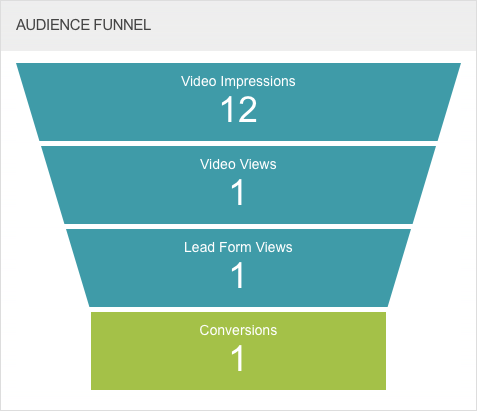477x411 pixels.
Task: Click the Conversions label text
Action: [x=238, y=330]
